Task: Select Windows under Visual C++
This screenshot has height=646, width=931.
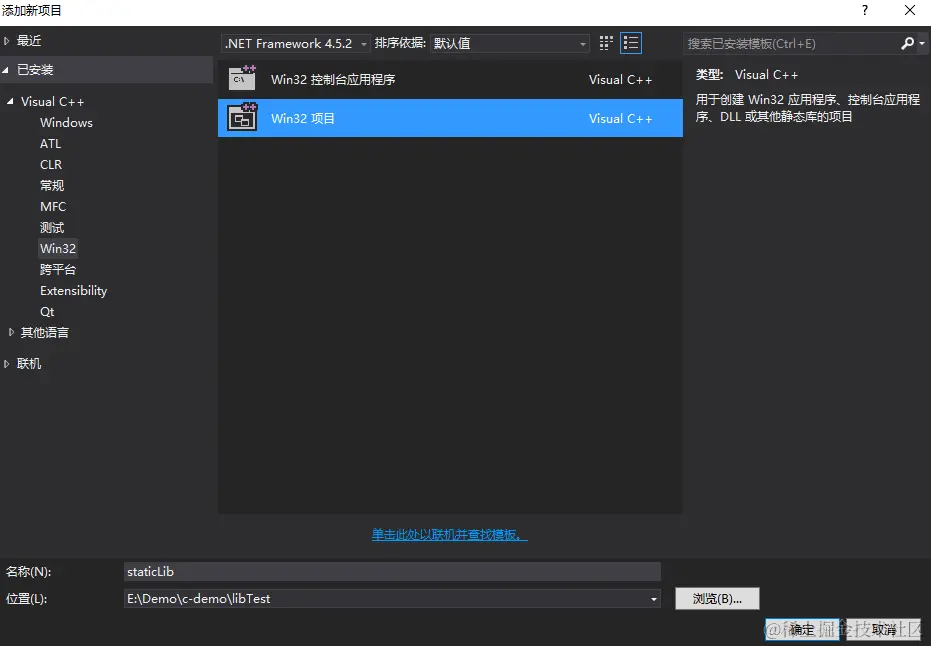Action: pos(66,123)
